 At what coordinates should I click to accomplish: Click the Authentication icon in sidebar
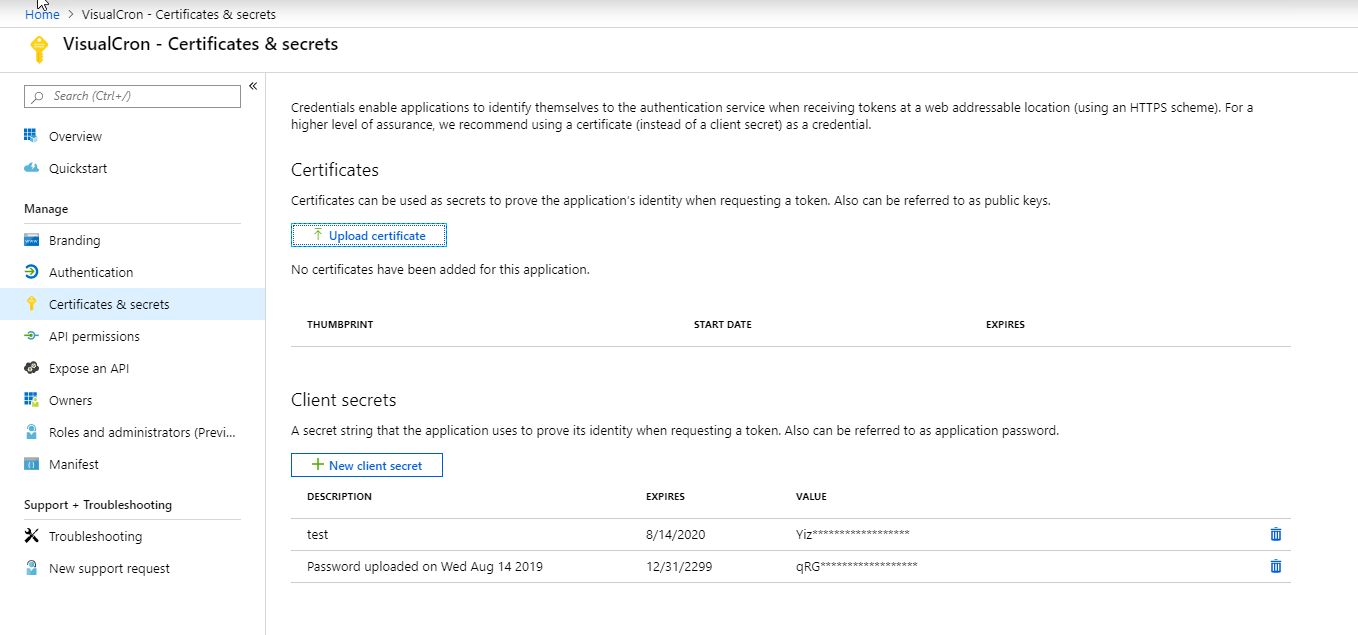click(31, 272)
